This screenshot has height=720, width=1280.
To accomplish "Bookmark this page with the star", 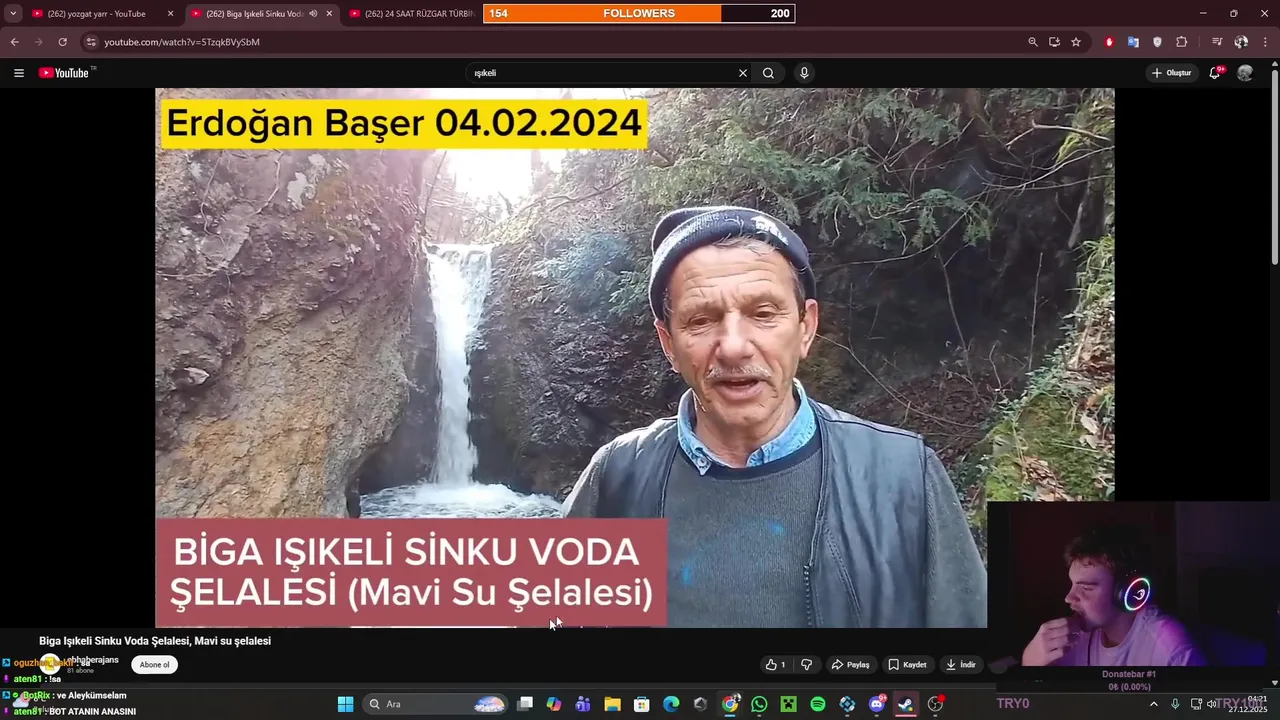I will click(1076, 42).
